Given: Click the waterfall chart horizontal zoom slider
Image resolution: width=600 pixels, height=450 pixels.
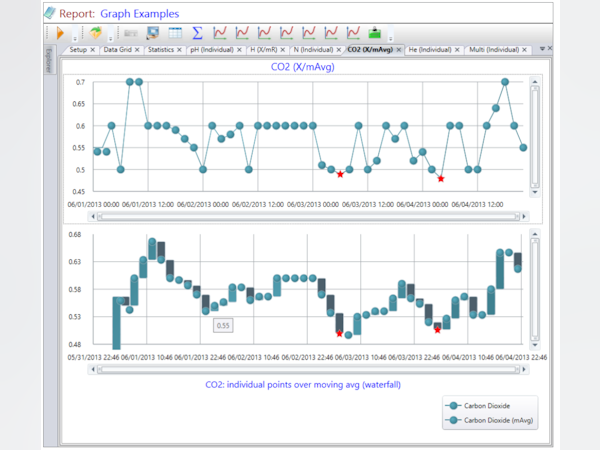Looking at the screenshot, I should point(308,369).
